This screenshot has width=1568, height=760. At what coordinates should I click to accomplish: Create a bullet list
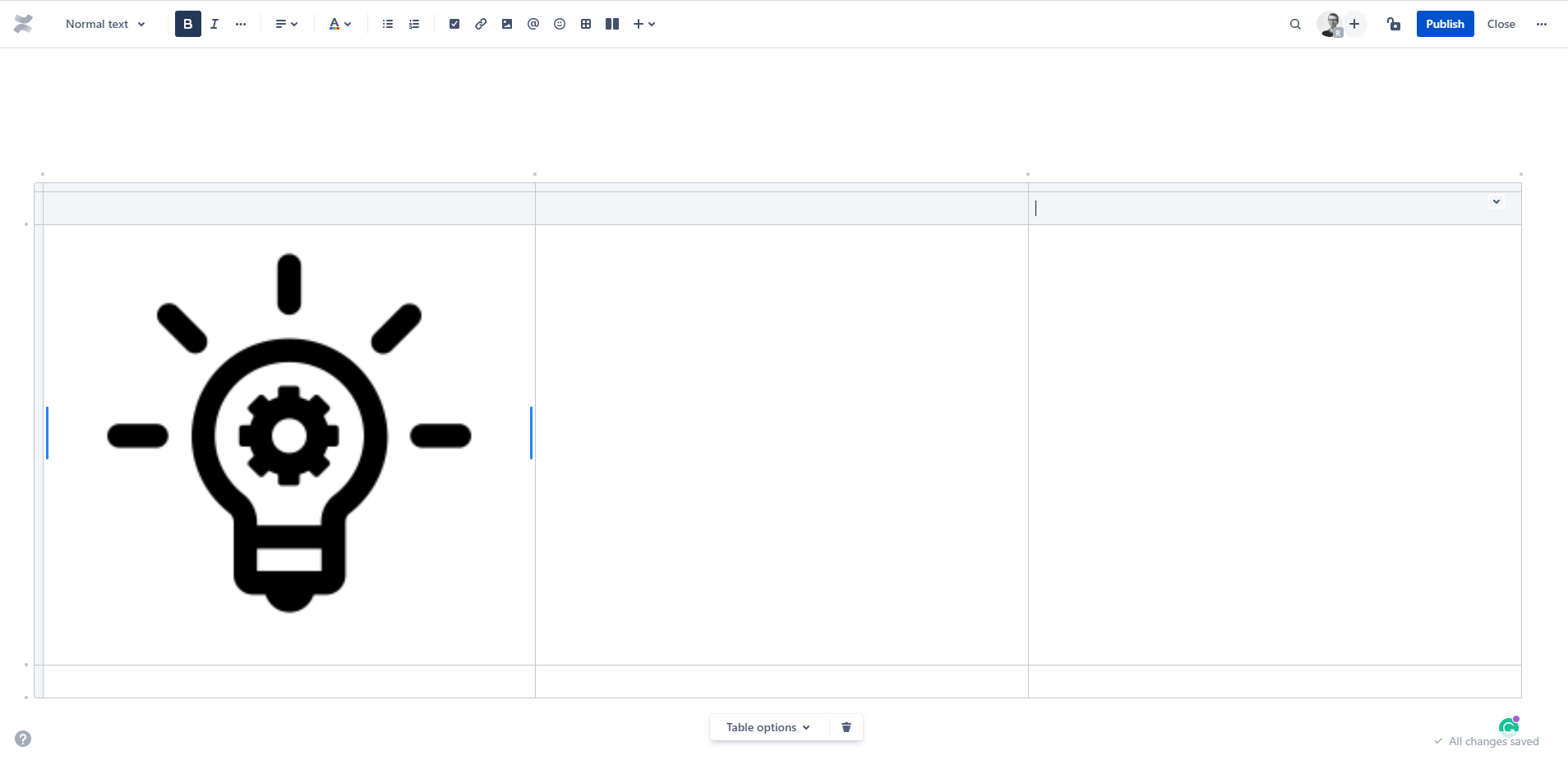(x=388, y=24)
